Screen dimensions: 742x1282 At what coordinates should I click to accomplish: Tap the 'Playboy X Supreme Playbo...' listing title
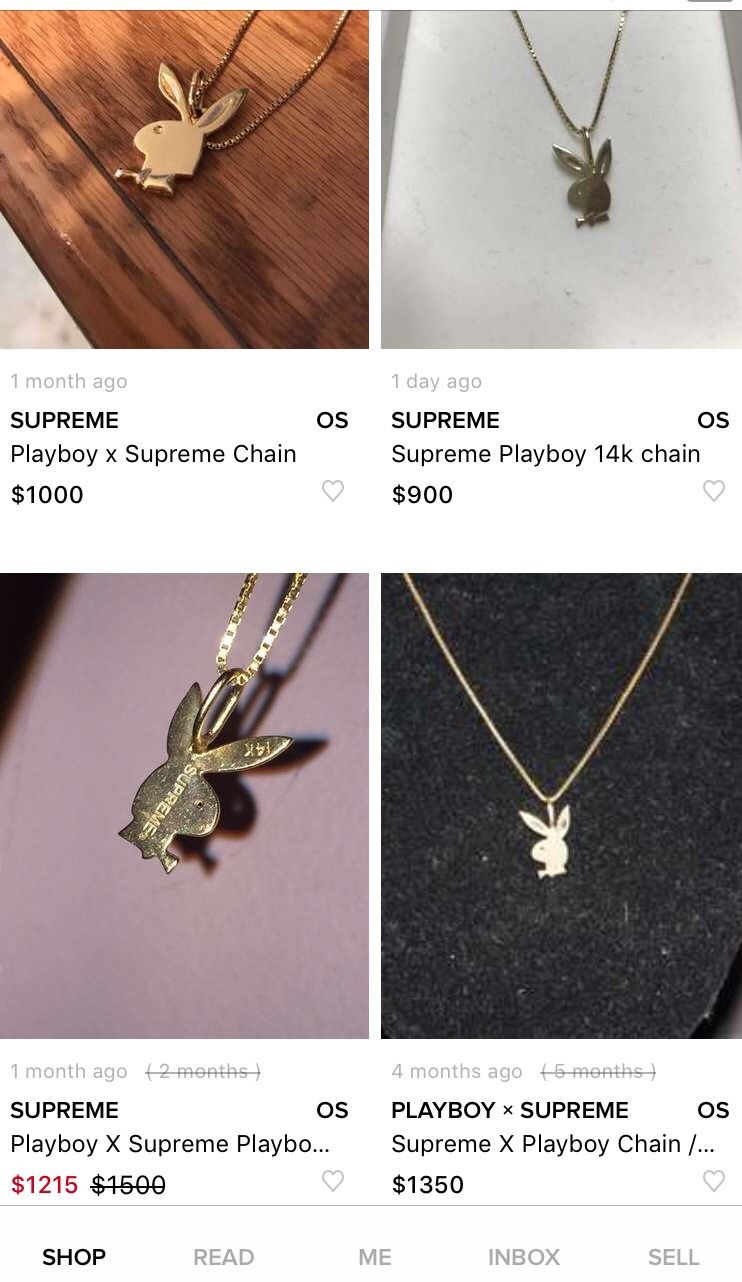[x=170, y=1144]
